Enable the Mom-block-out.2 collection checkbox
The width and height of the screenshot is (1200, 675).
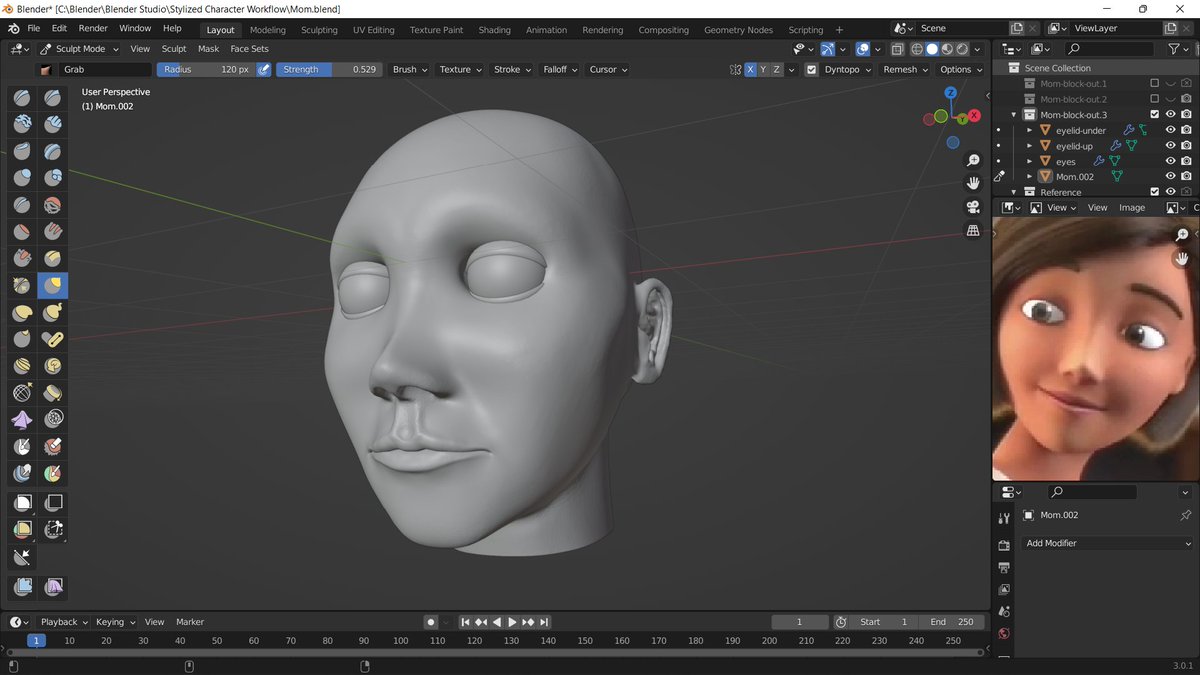[x=1155, y=99]
